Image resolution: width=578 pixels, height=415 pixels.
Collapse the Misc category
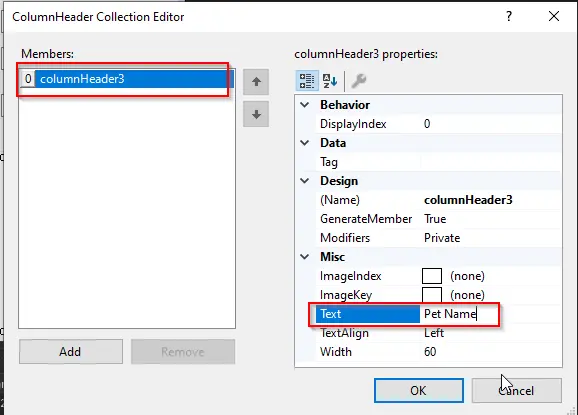click(305, 257)
